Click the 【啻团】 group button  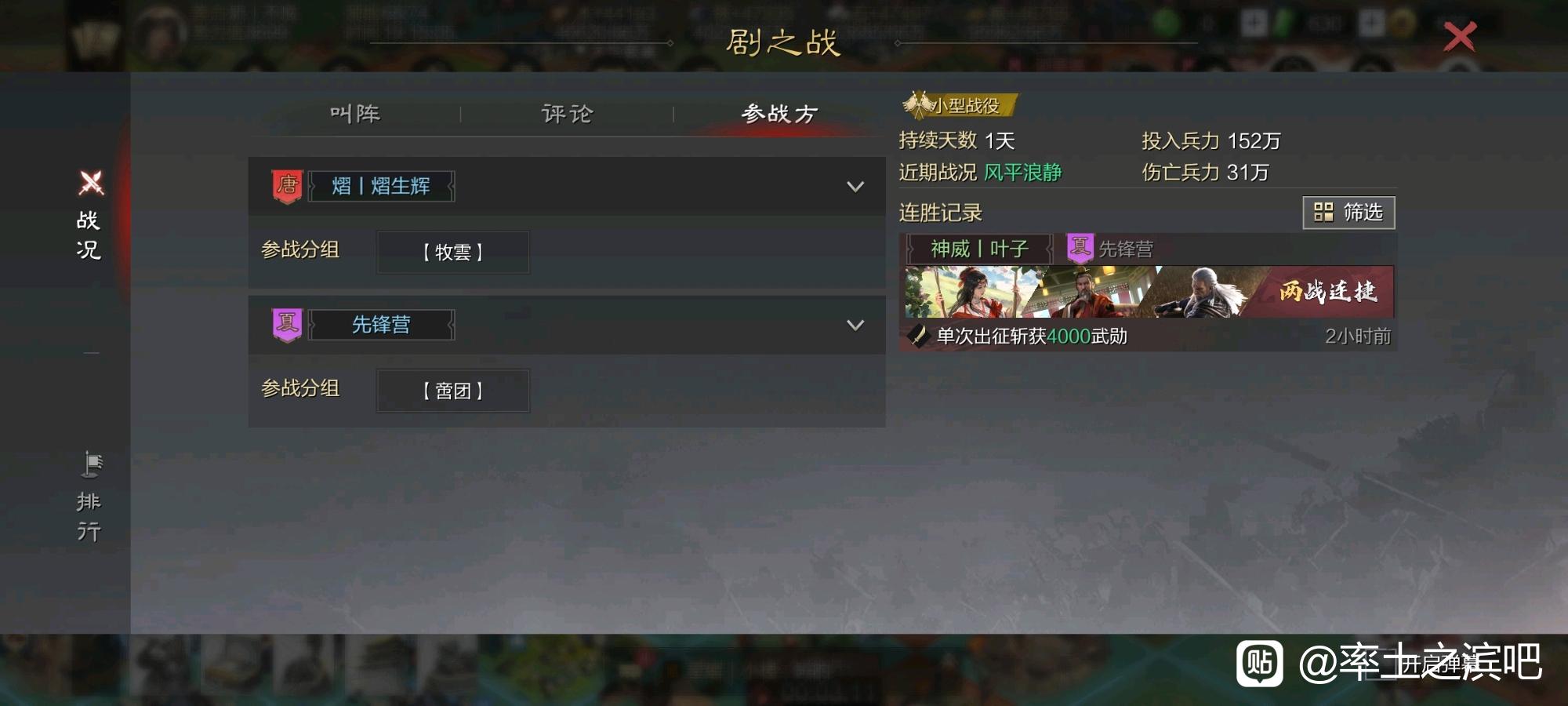click(x=453, y=391)
